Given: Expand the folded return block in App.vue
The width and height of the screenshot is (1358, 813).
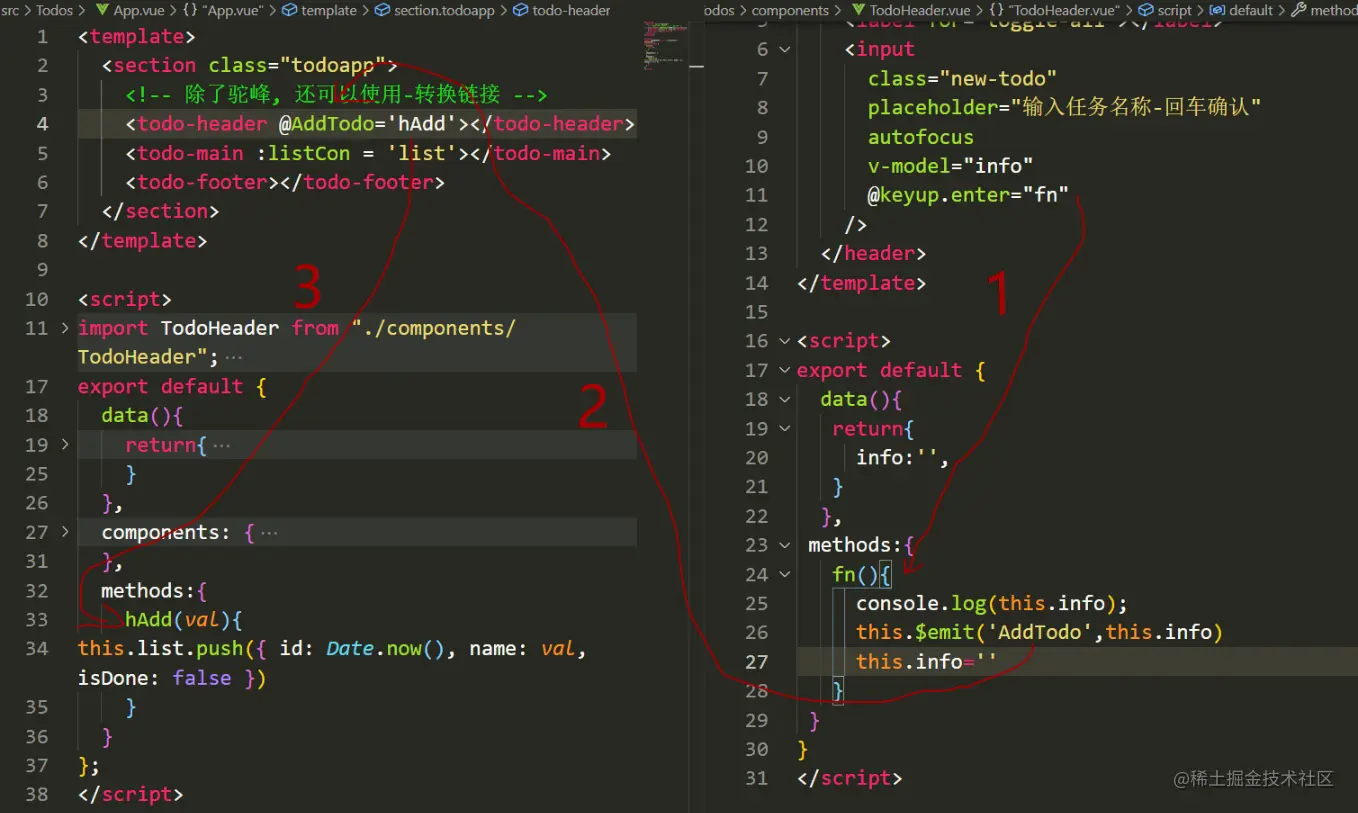Looking at the screenshot, I should tap(65, 445).
